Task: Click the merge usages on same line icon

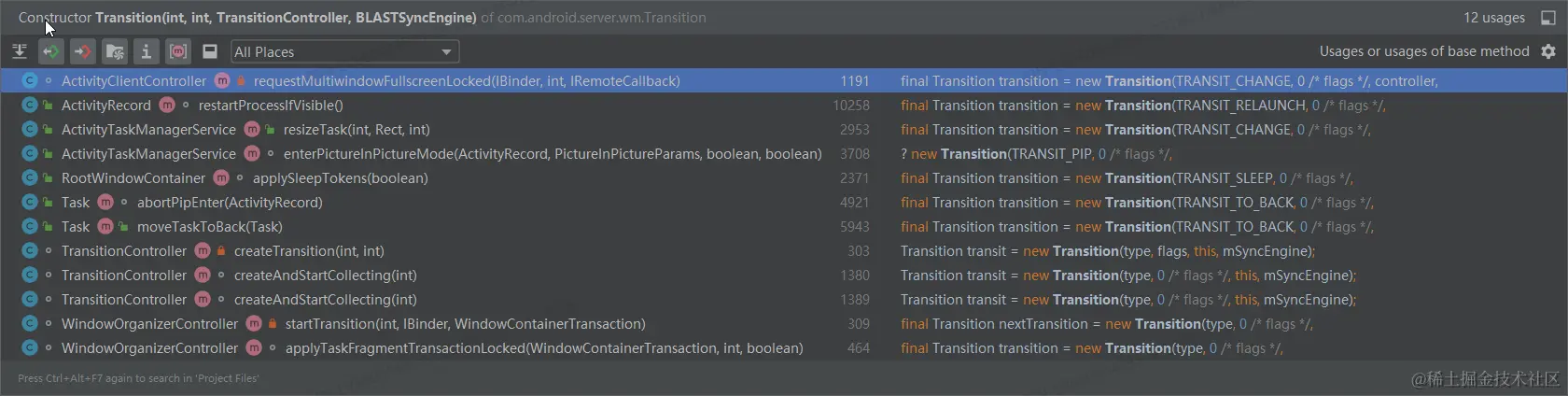Action: click(20, 51)
